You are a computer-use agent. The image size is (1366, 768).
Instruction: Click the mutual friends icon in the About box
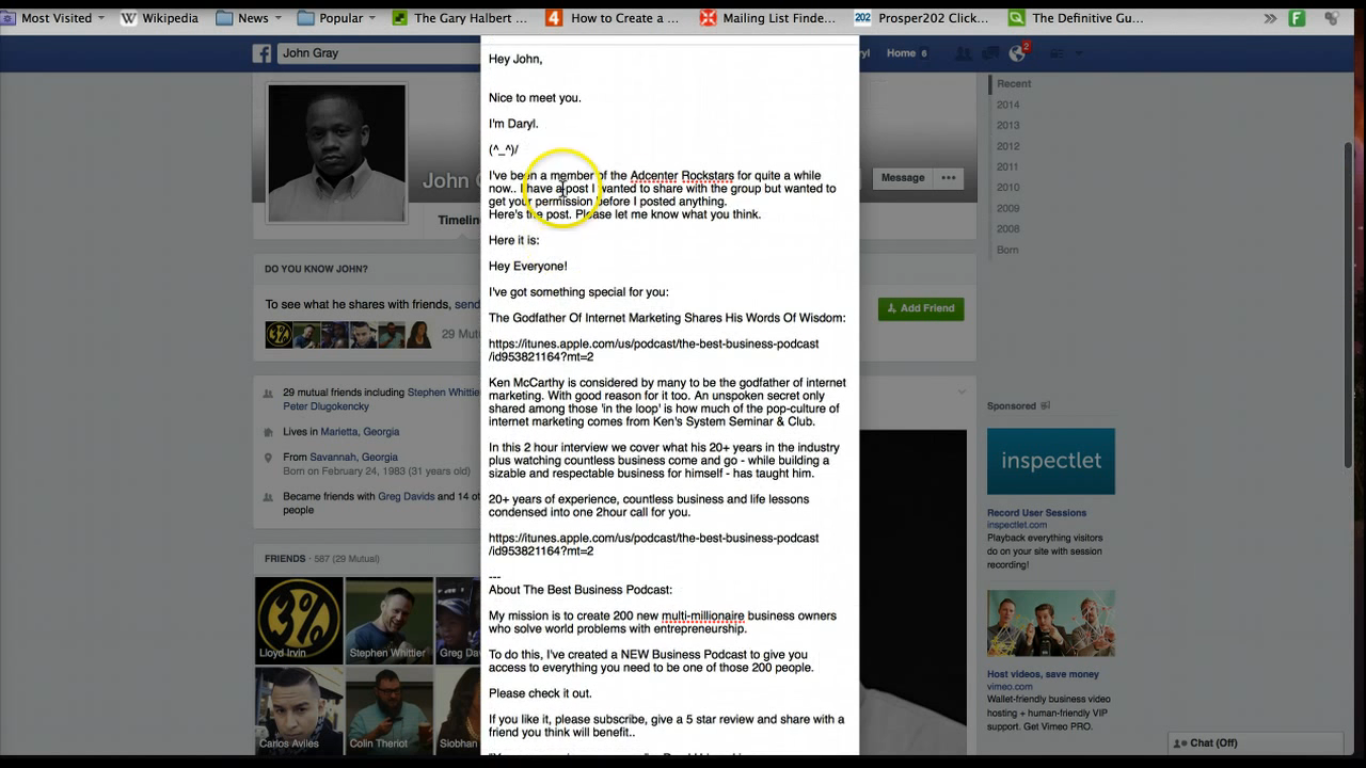point(268,394)
